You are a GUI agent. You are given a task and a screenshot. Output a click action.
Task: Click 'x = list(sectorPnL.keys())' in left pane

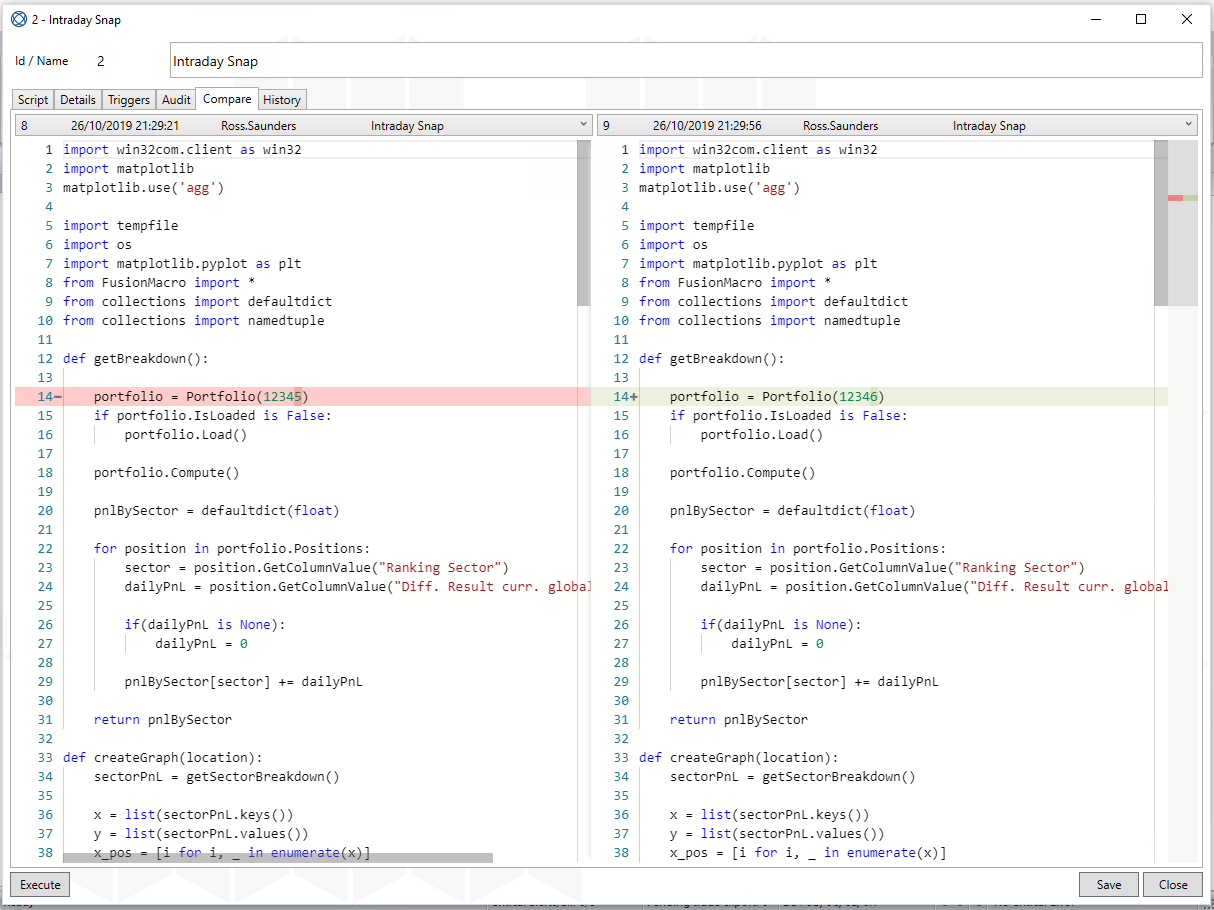[x=194, y=815]
